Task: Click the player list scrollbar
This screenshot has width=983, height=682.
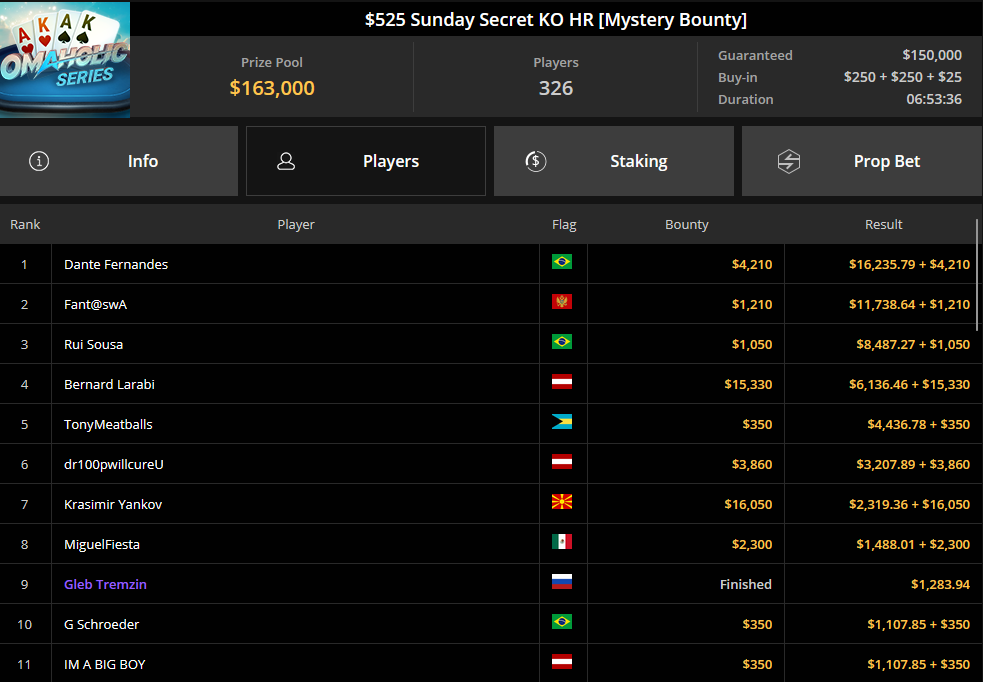Action: tap(977, 275)
